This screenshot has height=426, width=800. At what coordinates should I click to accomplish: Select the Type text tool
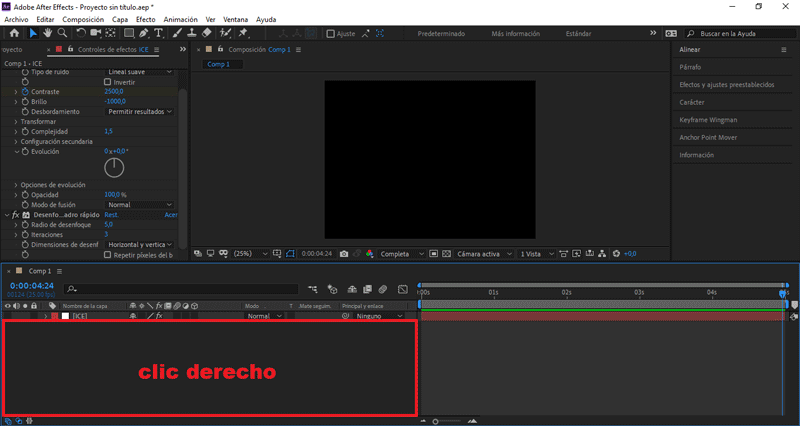pos(159,33)
